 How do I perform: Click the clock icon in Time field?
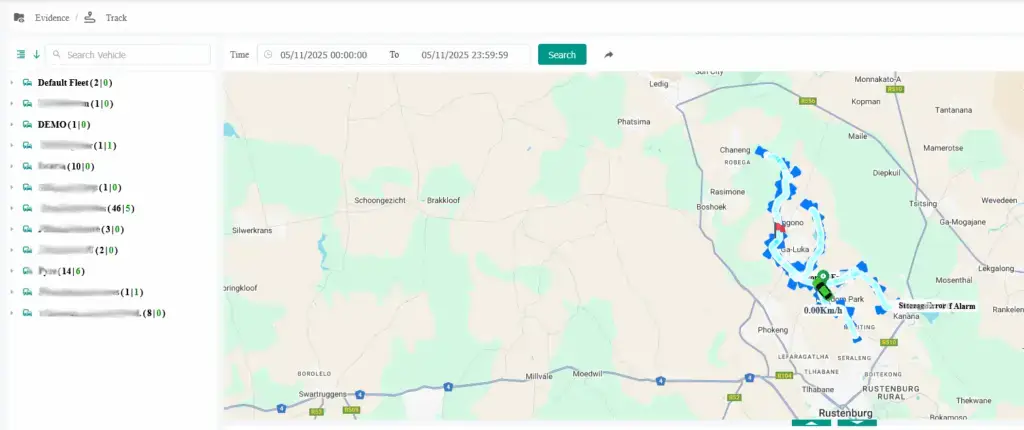point(268,55)
